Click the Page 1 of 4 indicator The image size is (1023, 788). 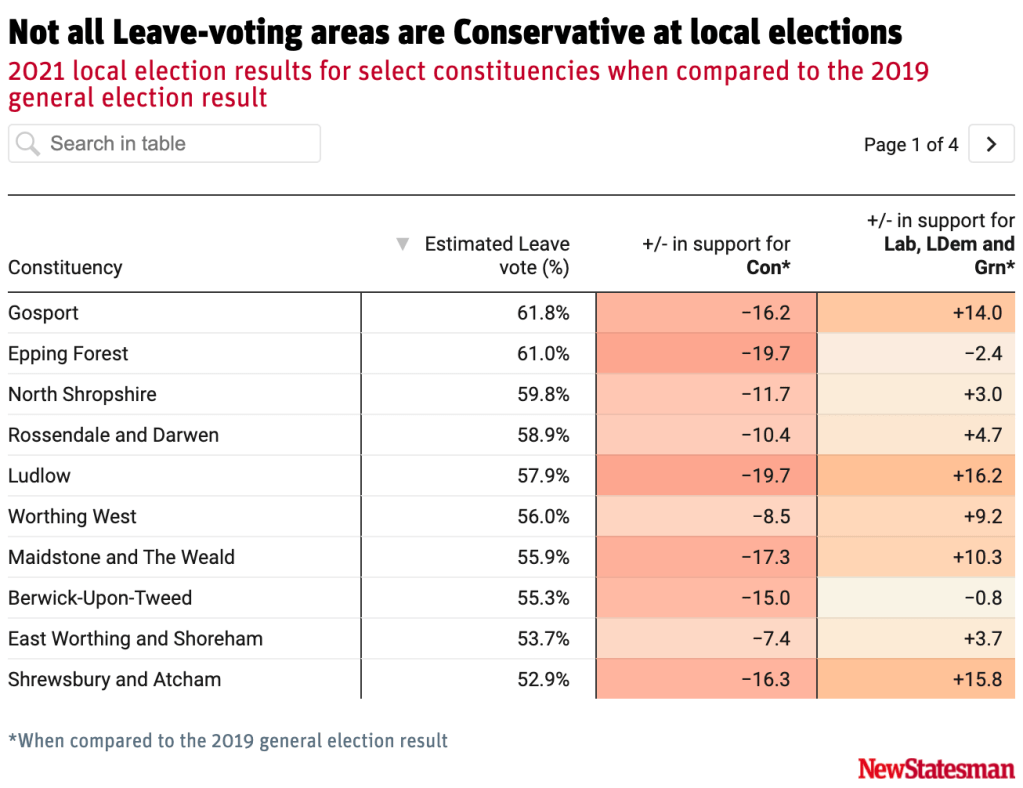[x=910, y=145]
